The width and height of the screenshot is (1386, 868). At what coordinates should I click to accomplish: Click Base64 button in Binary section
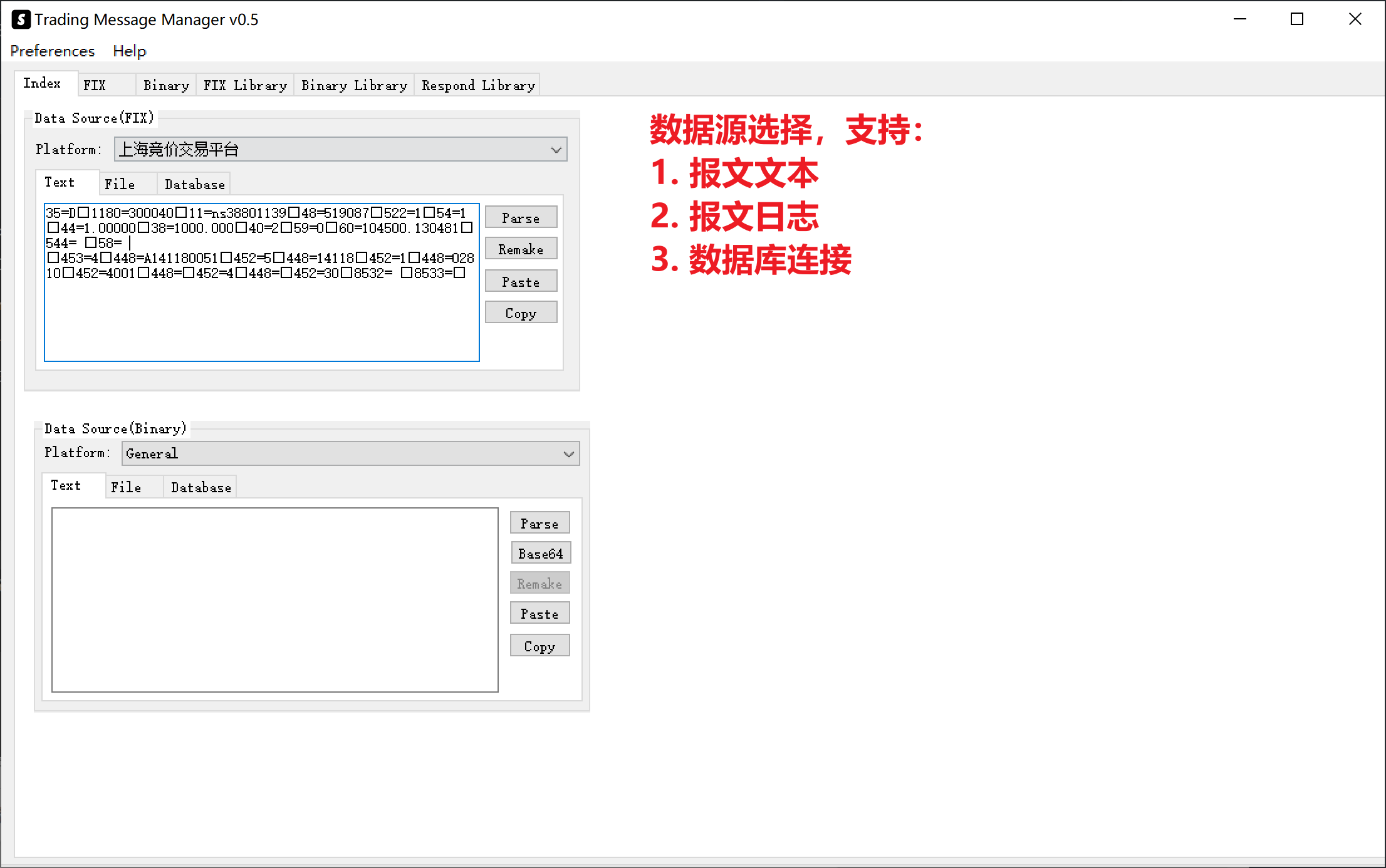(540, 554)
